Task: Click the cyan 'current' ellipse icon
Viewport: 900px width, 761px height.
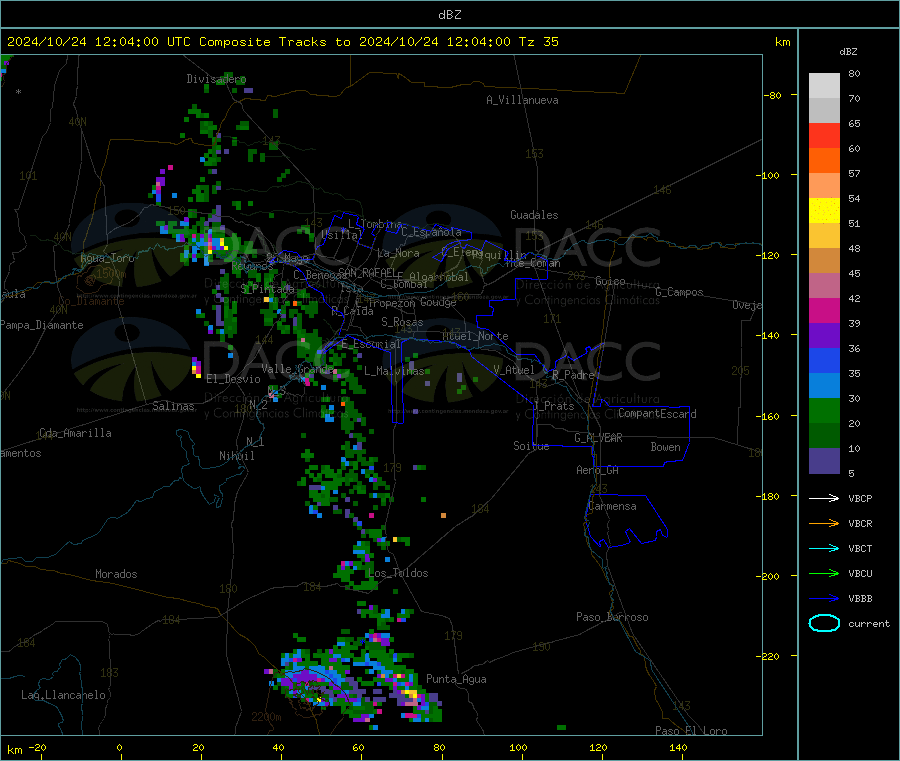Action: tap(824, 623)
